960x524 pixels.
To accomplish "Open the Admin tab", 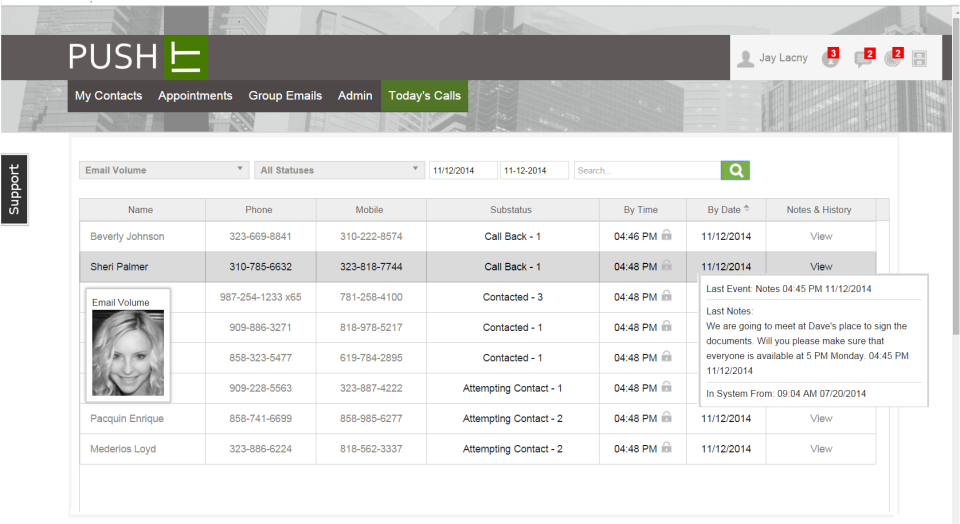I will pyautogui.click(x=355, y=95).
